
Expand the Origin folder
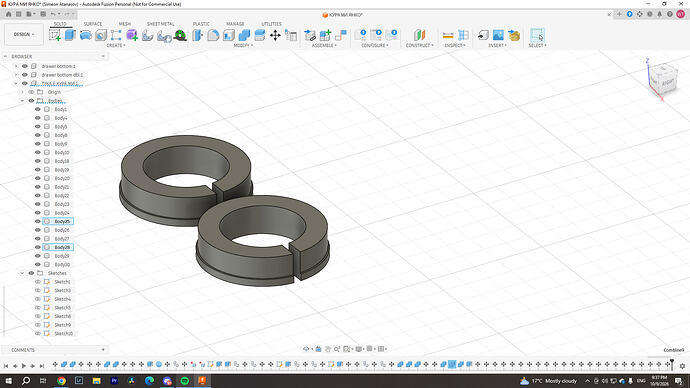click(x=22, y=92)
